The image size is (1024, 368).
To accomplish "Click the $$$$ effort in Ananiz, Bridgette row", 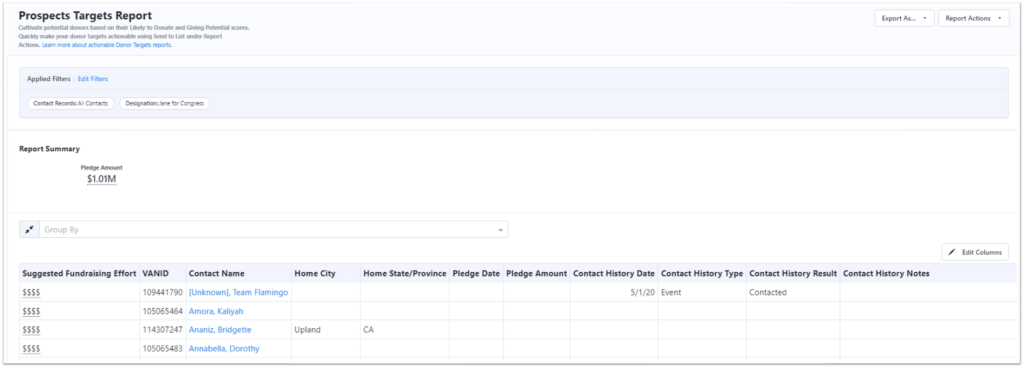I will pos(31,330).
